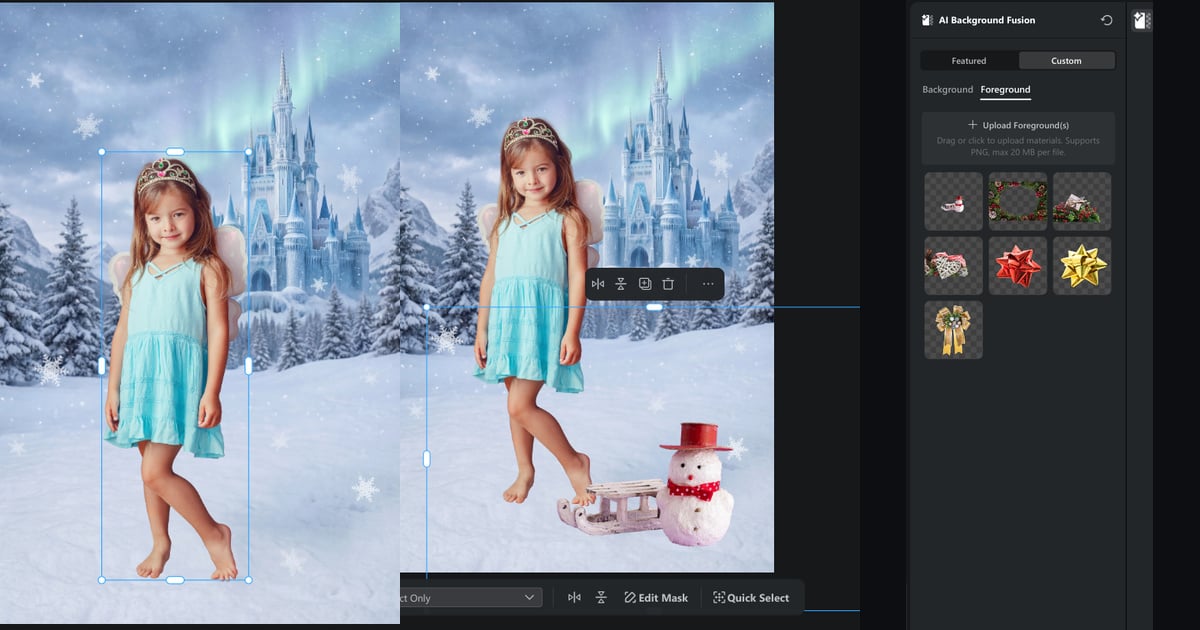This screenshot has width=1200, height=630.
Task: Choose the red gift bow thumbnail
Action: 1018,266
